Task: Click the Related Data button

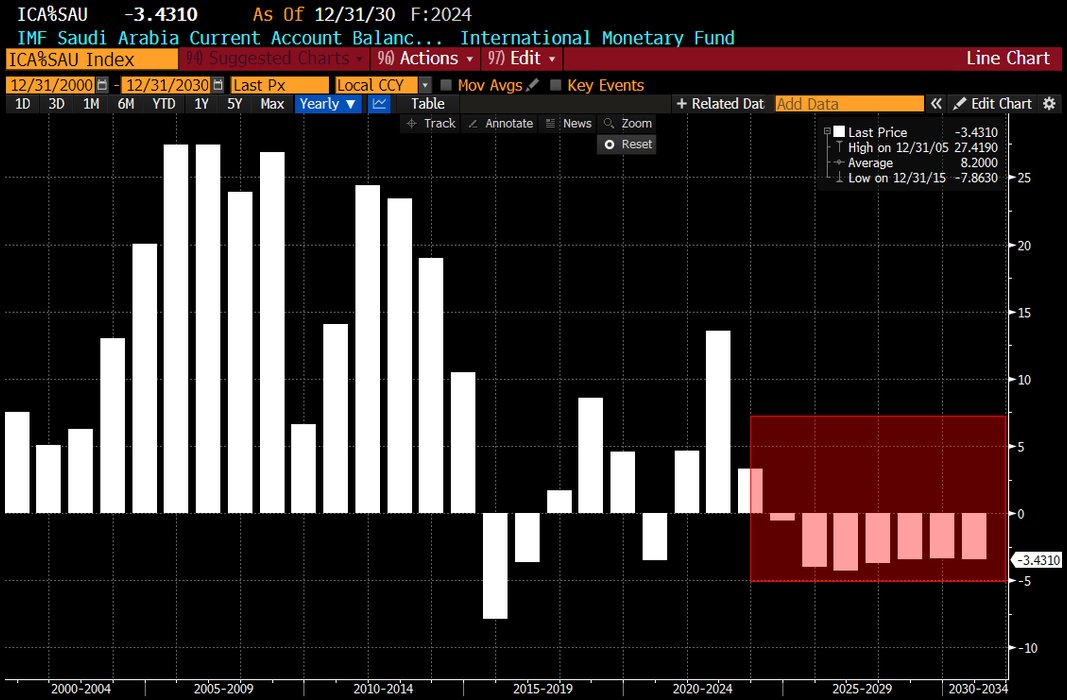Action: [718, 104]
